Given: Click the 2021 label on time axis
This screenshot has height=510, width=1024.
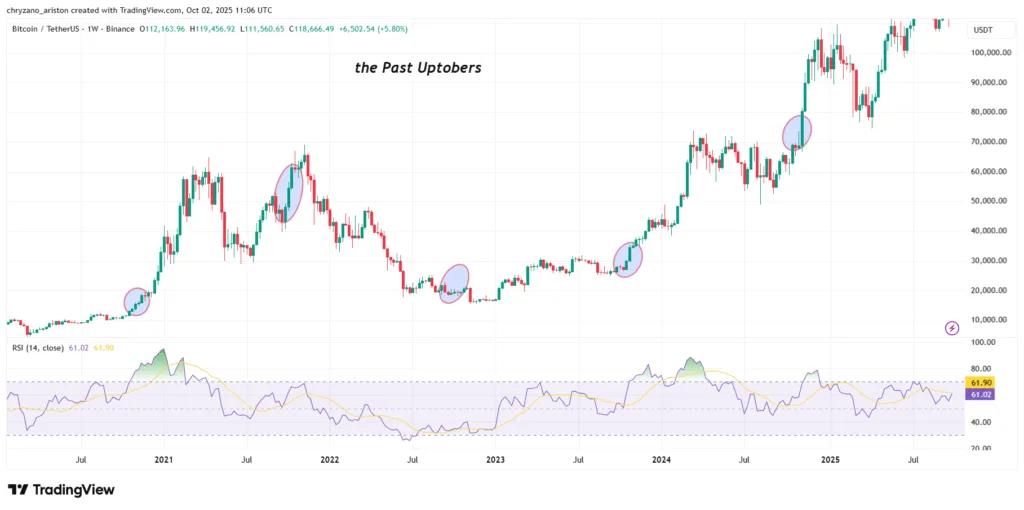Looking at the screenshot, I should coord(164,460).
